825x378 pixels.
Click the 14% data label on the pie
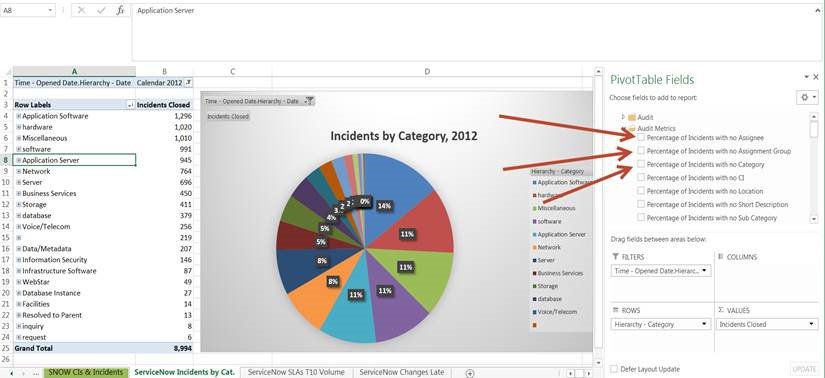coord(384,206)
